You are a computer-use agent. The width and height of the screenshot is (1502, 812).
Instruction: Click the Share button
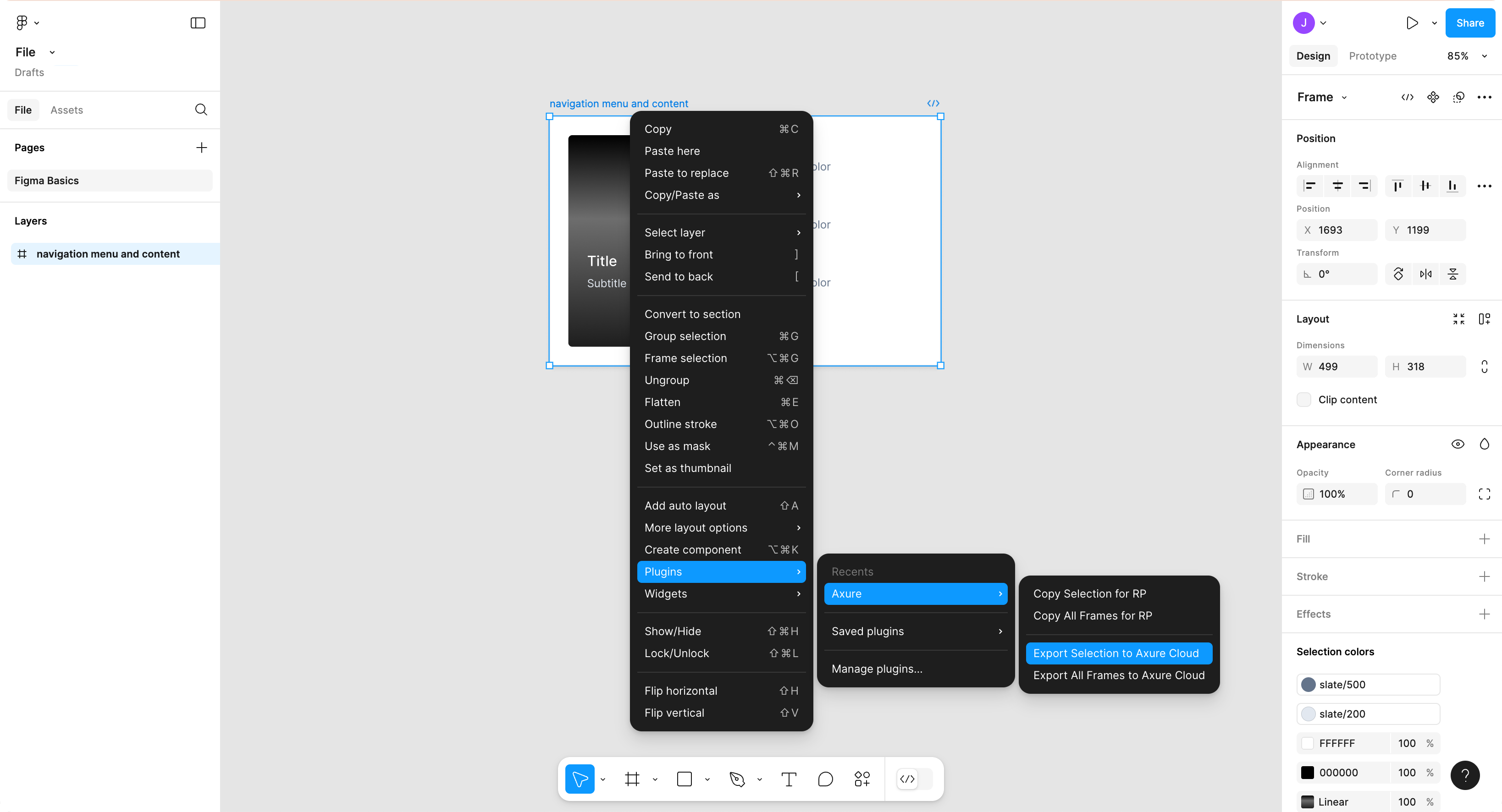pyautogui.click(x=1469, y=23)
